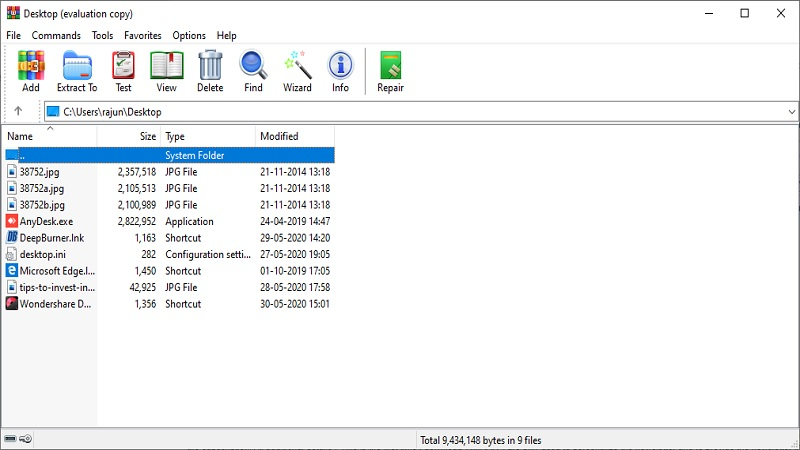
Task: Click the Repair archive icon
Action: tap(390, 65)
